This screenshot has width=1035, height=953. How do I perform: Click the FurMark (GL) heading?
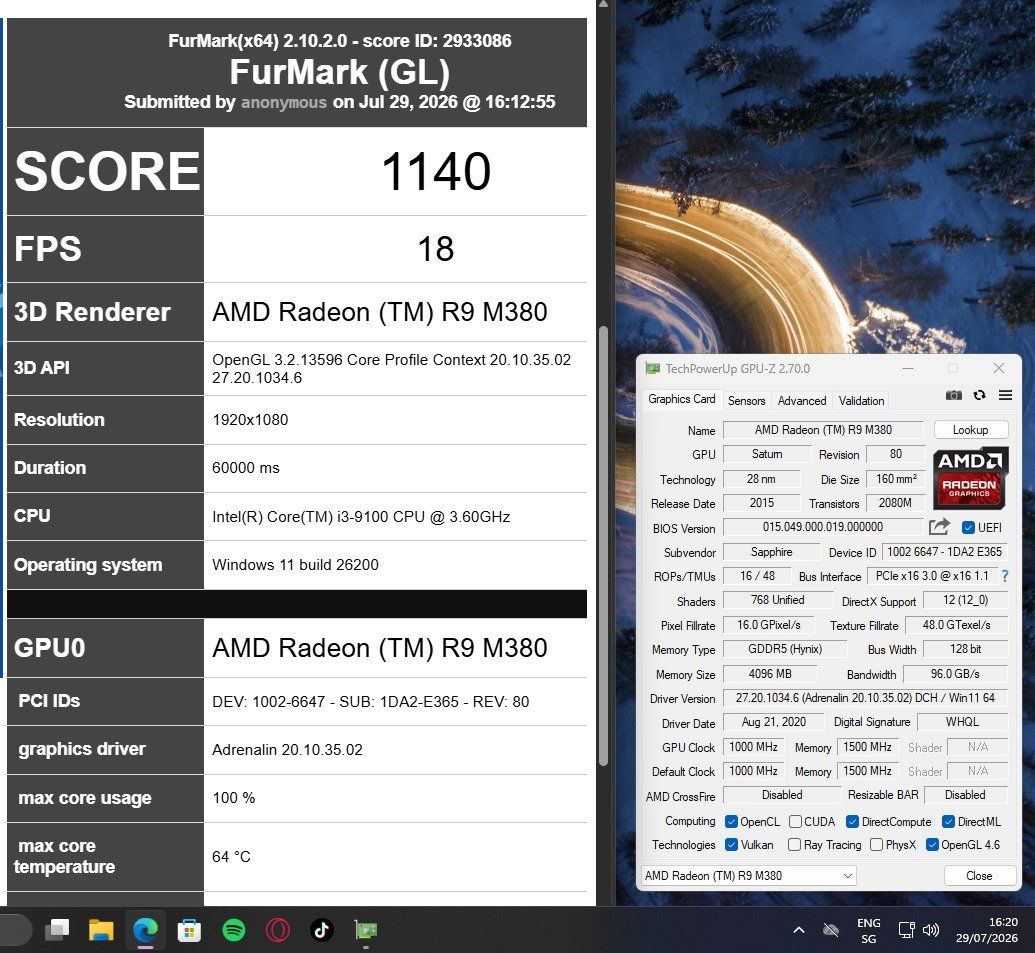point(339,72)
